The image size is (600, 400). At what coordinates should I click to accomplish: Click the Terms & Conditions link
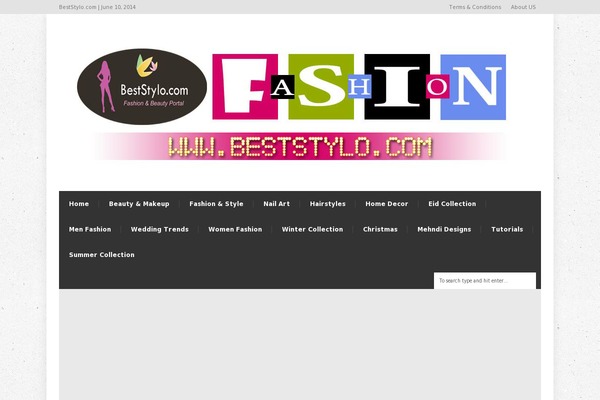pos(475,7)
